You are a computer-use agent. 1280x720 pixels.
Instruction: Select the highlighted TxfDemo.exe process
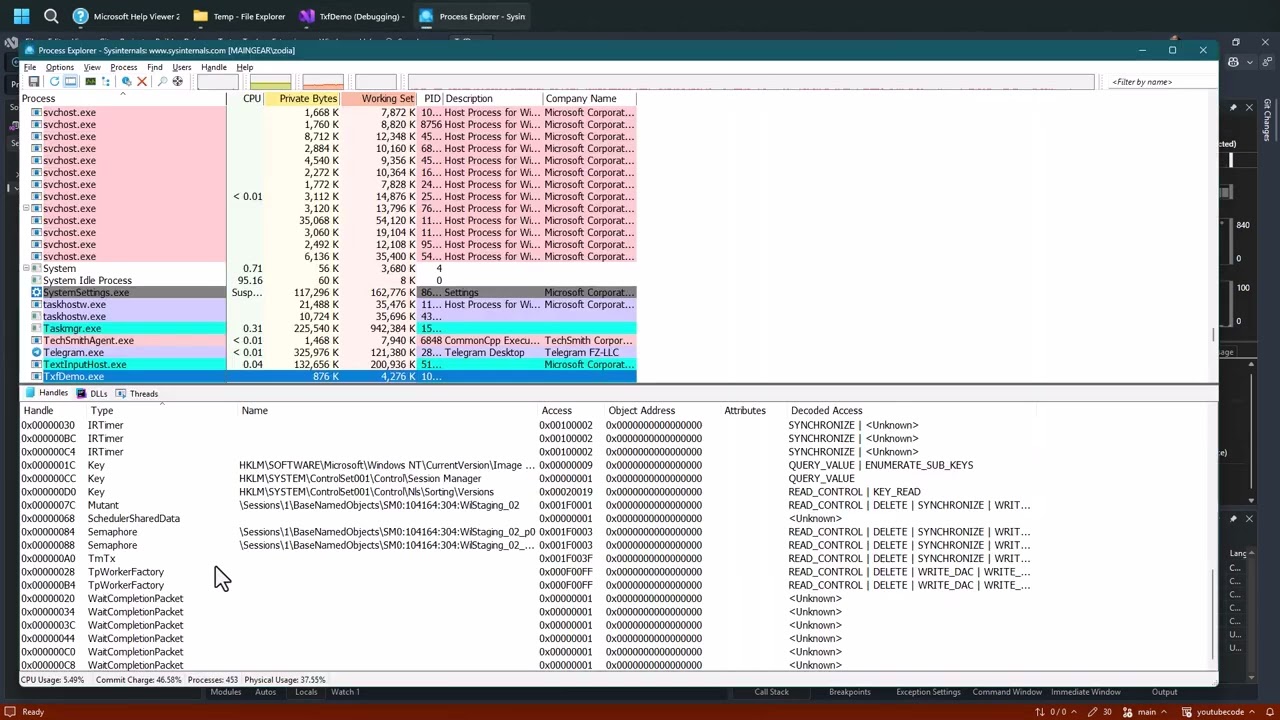(328, 377)
